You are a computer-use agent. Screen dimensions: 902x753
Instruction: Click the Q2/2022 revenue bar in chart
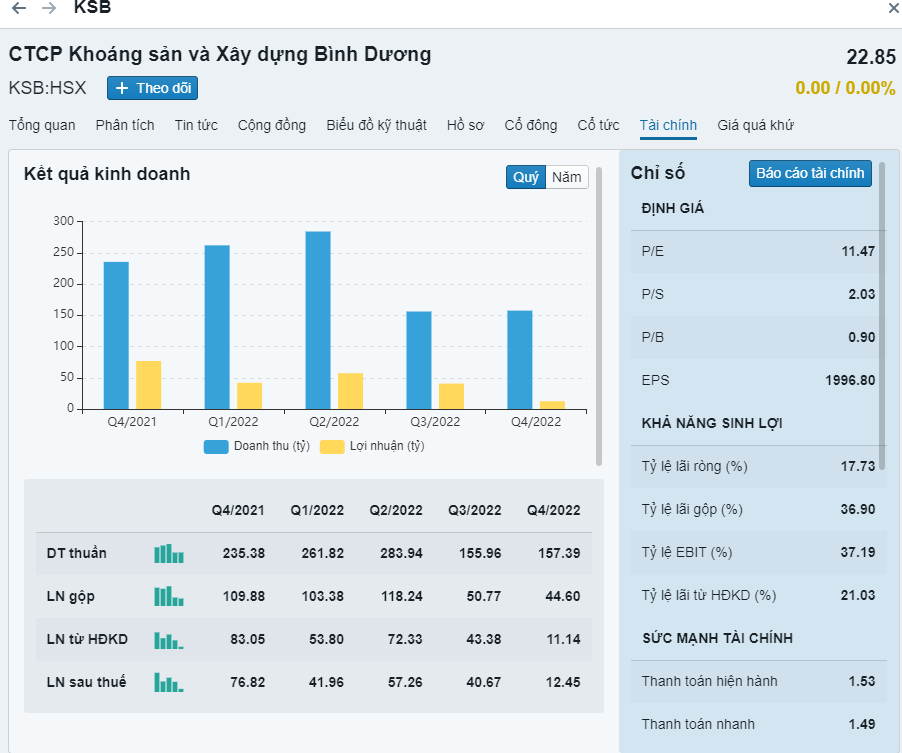318,320
